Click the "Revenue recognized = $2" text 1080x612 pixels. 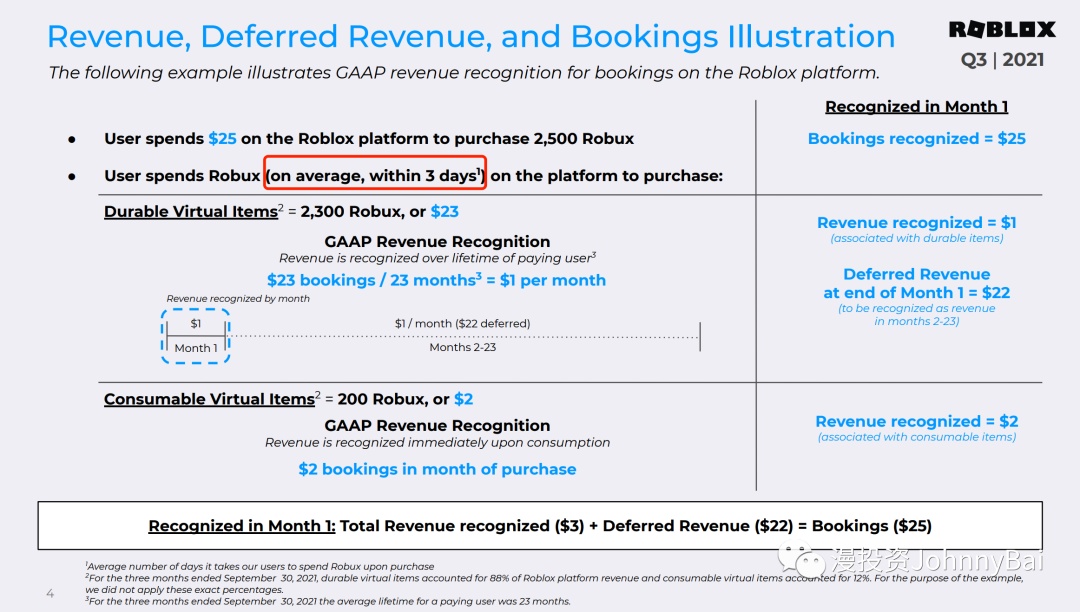pos(916,422)
